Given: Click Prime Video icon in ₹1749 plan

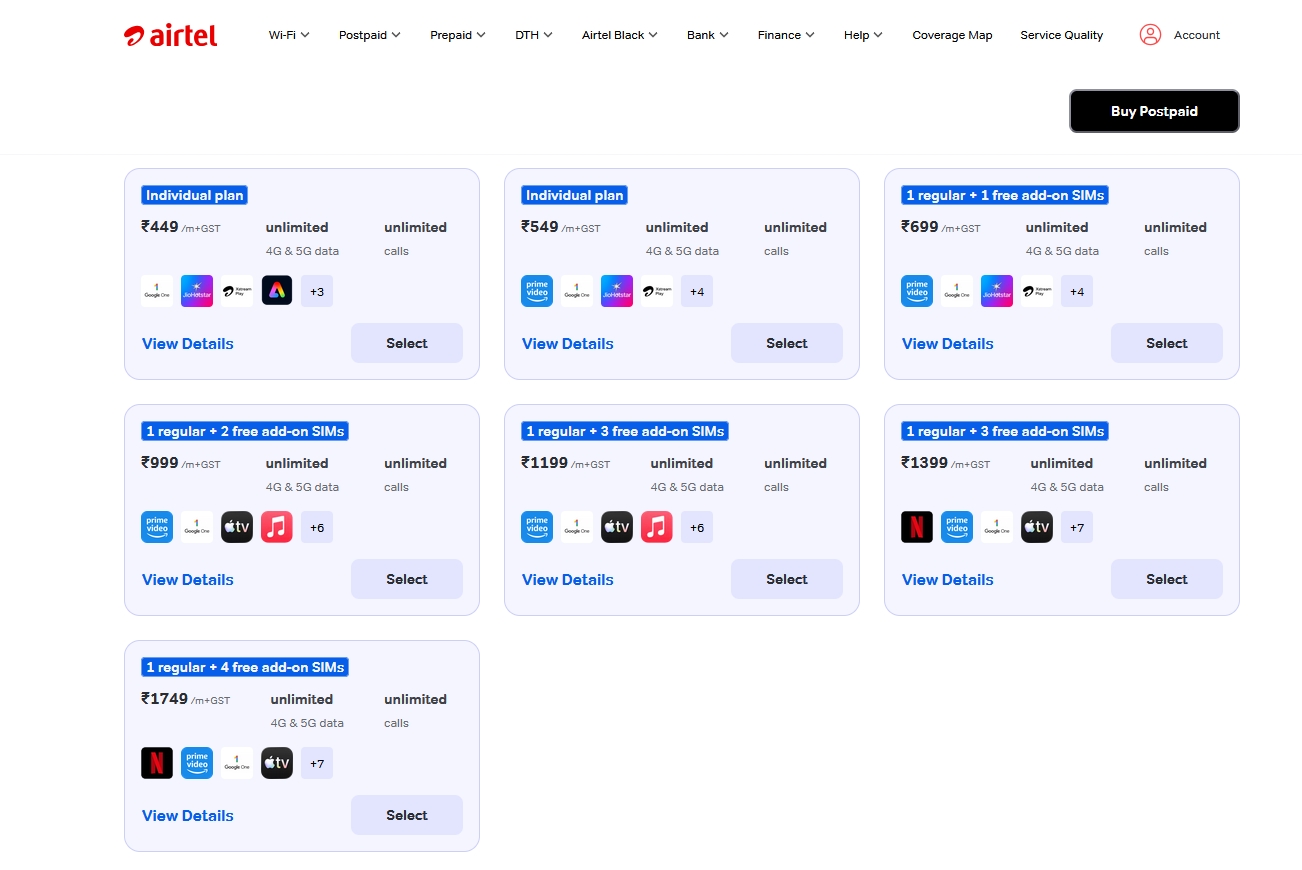Looking at the screenshot, I should (197, 763).
